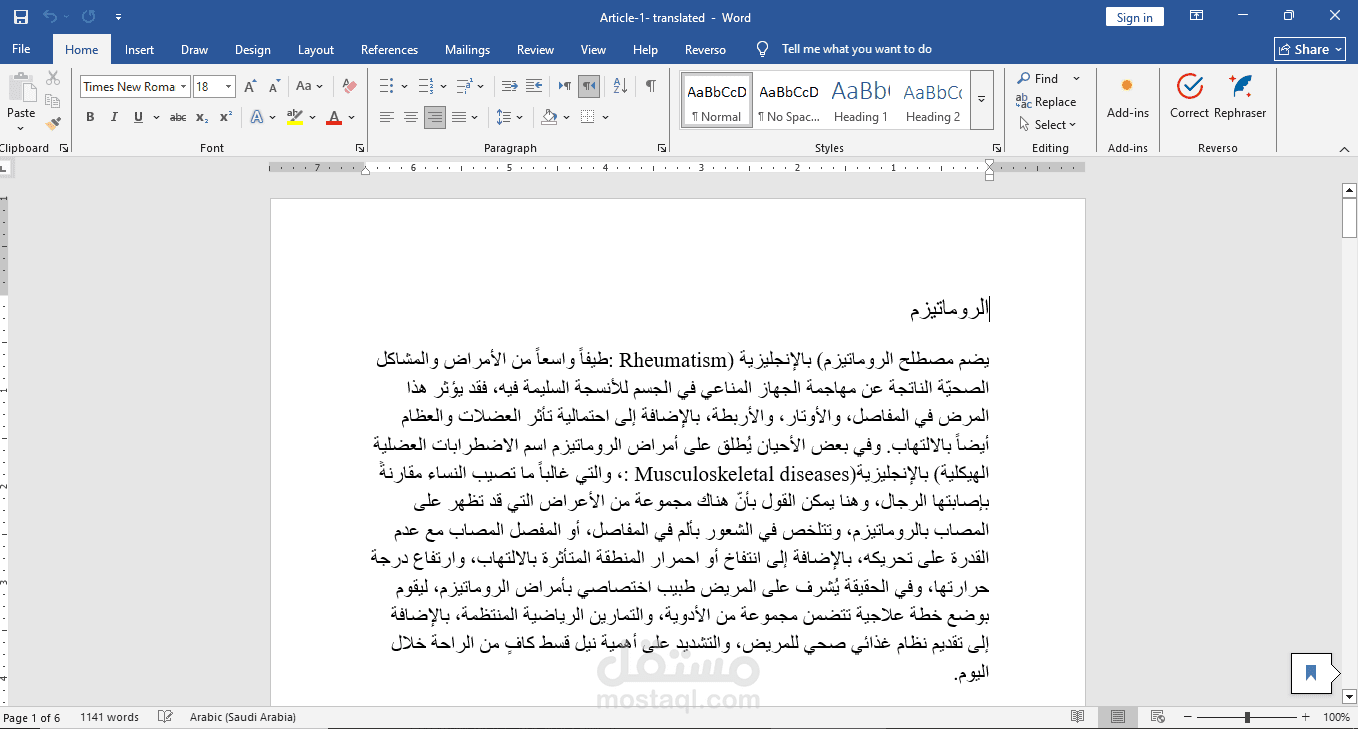
Task: Click the Sign in button
Action: (1134, 17)
